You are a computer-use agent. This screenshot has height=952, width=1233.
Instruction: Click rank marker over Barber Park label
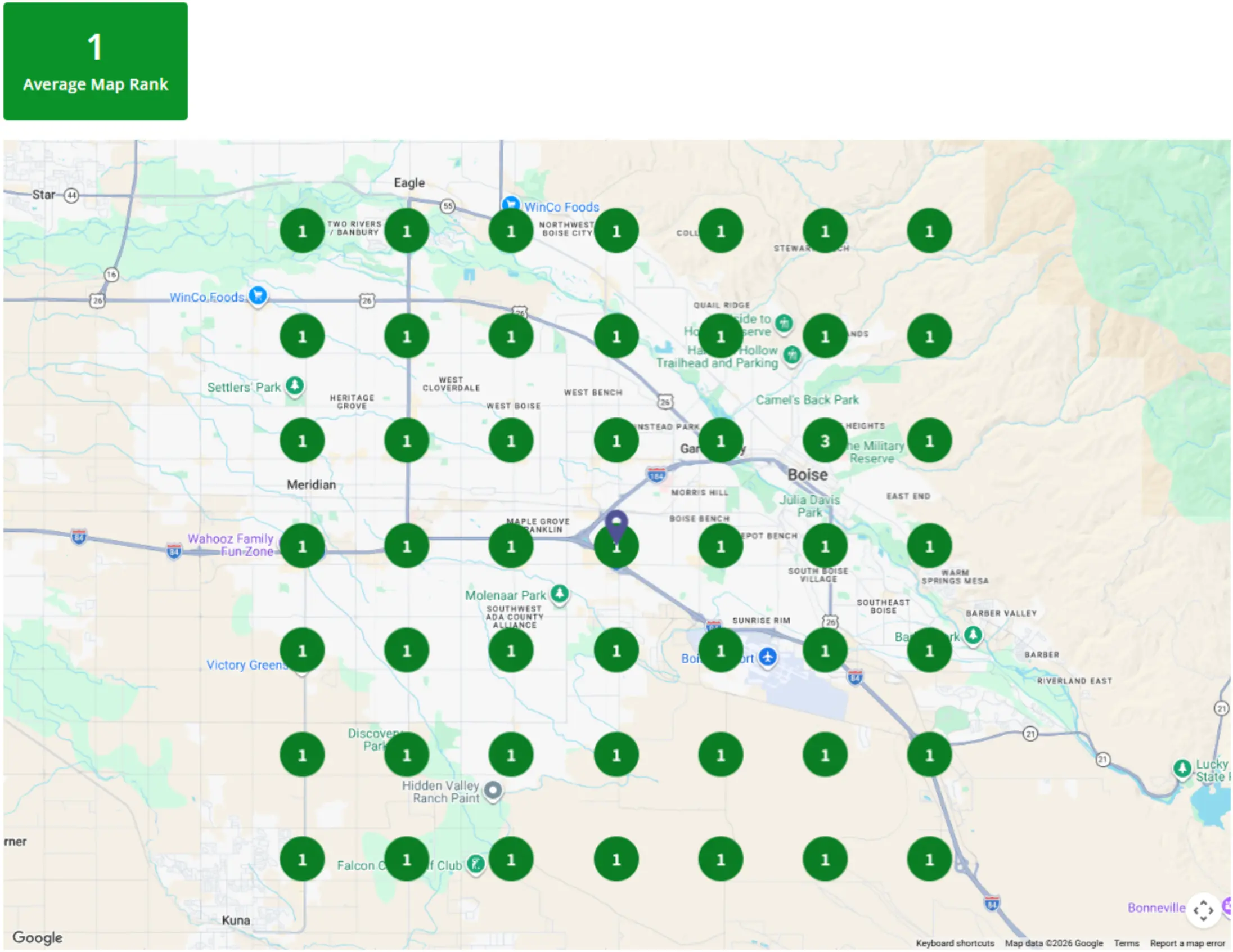[x=929, y=650]
